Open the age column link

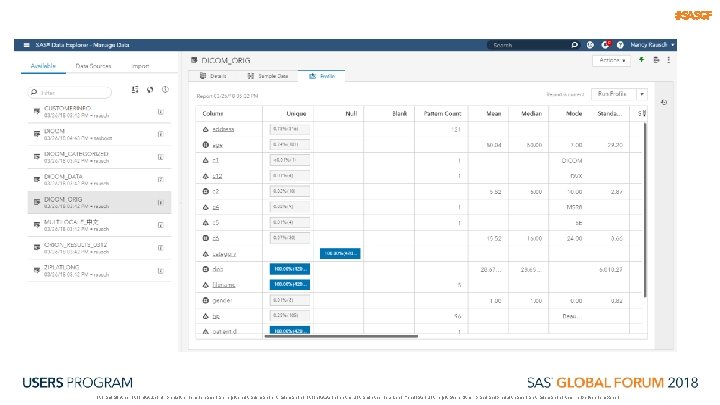coord(218,145)
